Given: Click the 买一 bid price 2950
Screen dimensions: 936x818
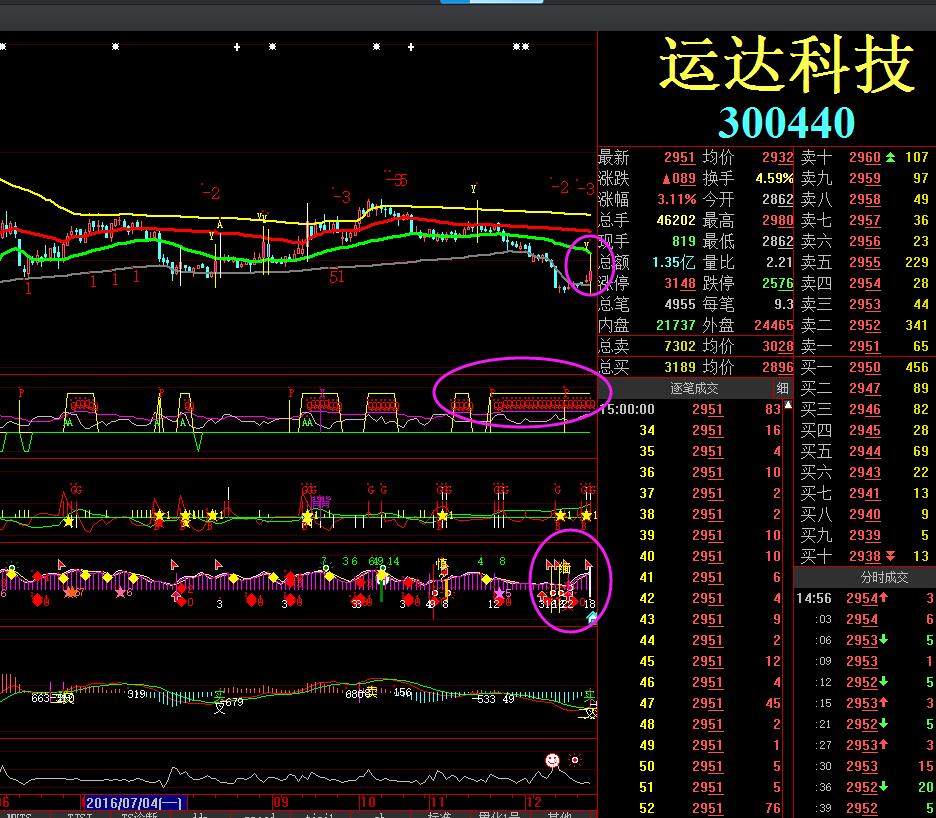Looking at the screenshot, I should pos(865,367).
